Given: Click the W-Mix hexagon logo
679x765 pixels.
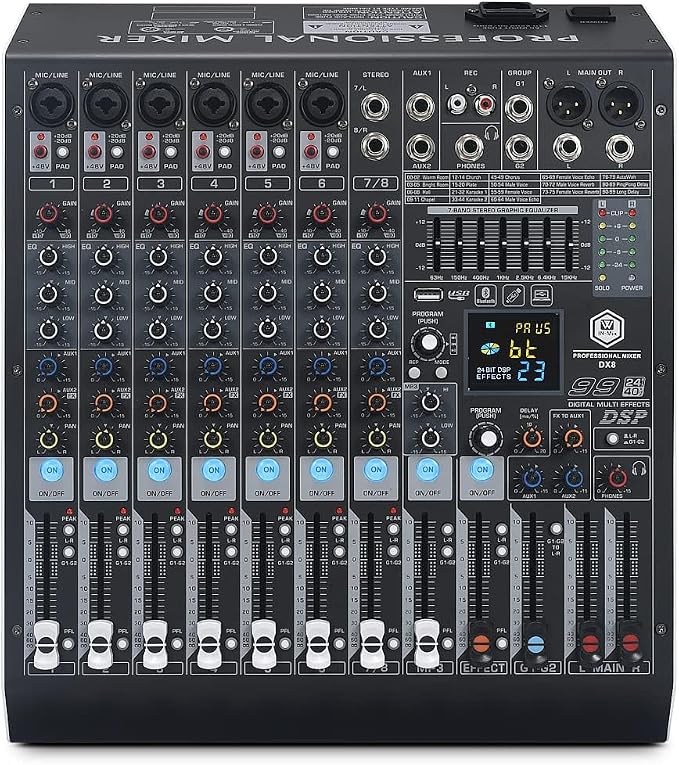Looking at the screenshot, I should point(607,328).
